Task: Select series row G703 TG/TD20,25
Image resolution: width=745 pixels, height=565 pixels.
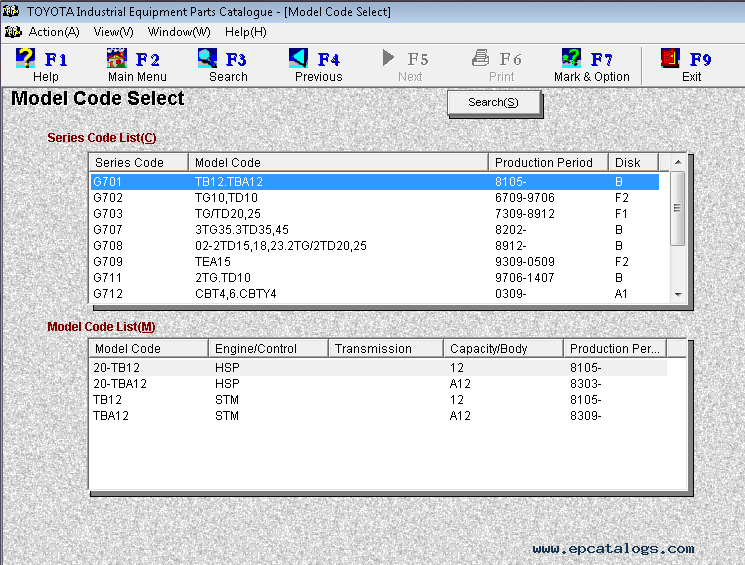Action: point(375,214)
